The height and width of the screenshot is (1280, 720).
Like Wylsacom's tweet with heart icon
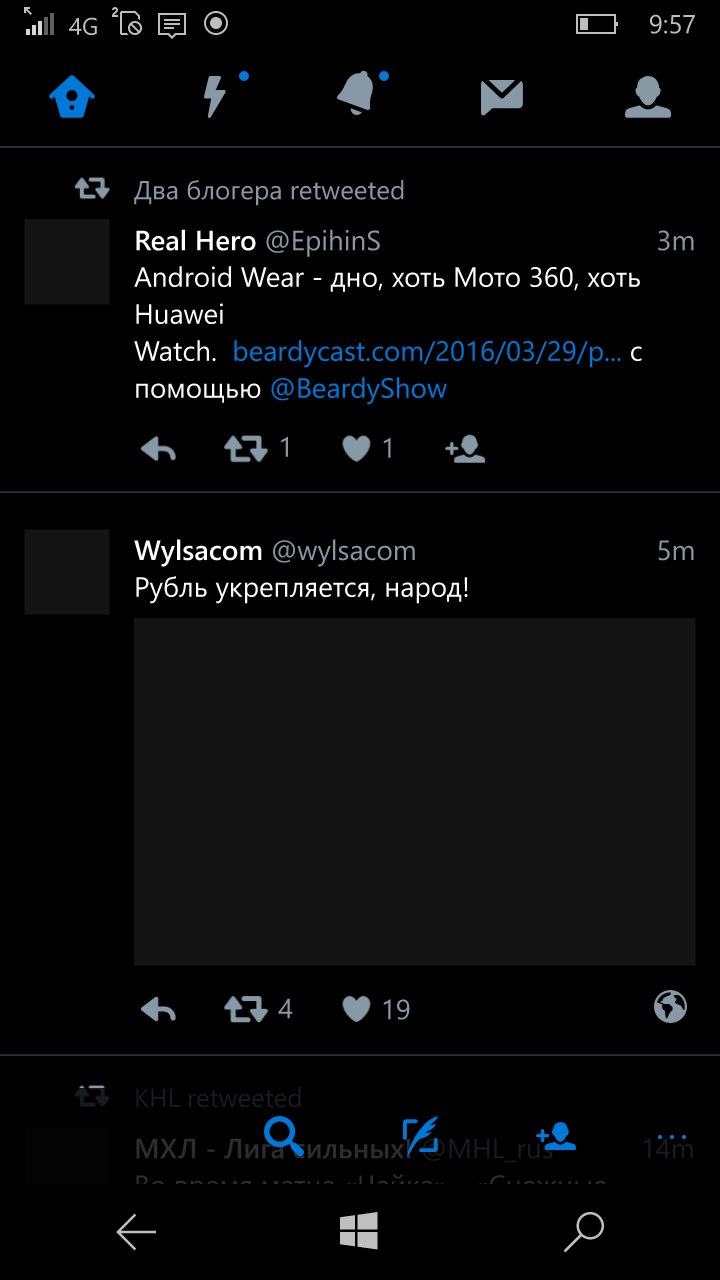(356, 1010)
